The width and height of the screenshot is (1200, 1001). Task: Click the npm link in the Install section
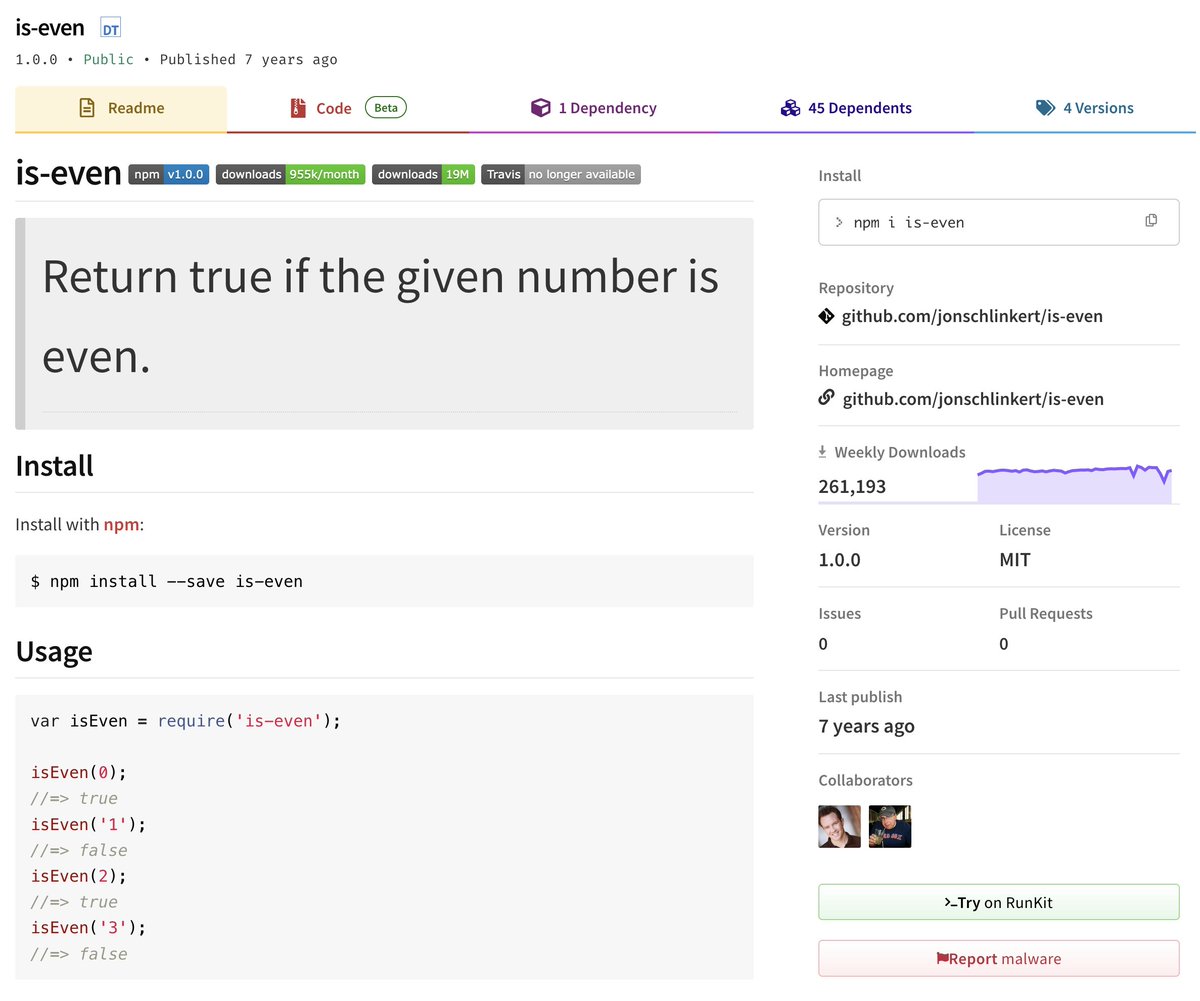[x=122, y=524]
